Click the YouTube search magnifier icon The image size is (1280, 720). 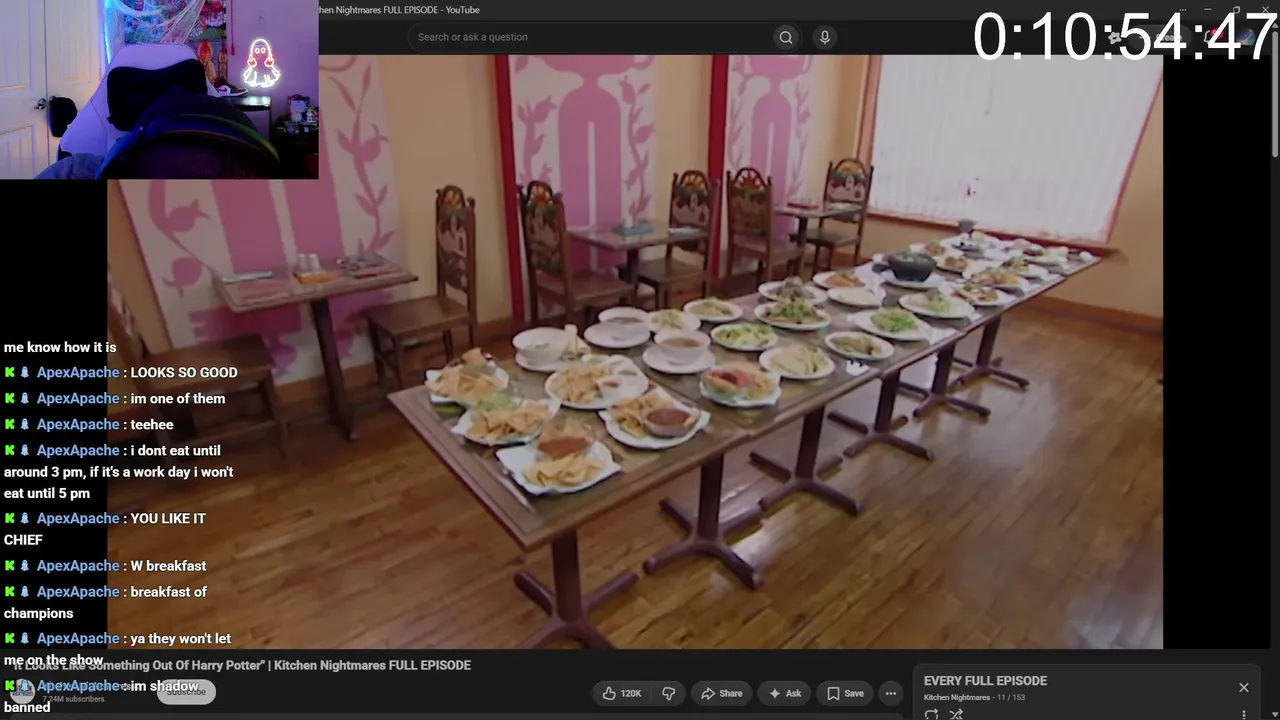point(786,37)
